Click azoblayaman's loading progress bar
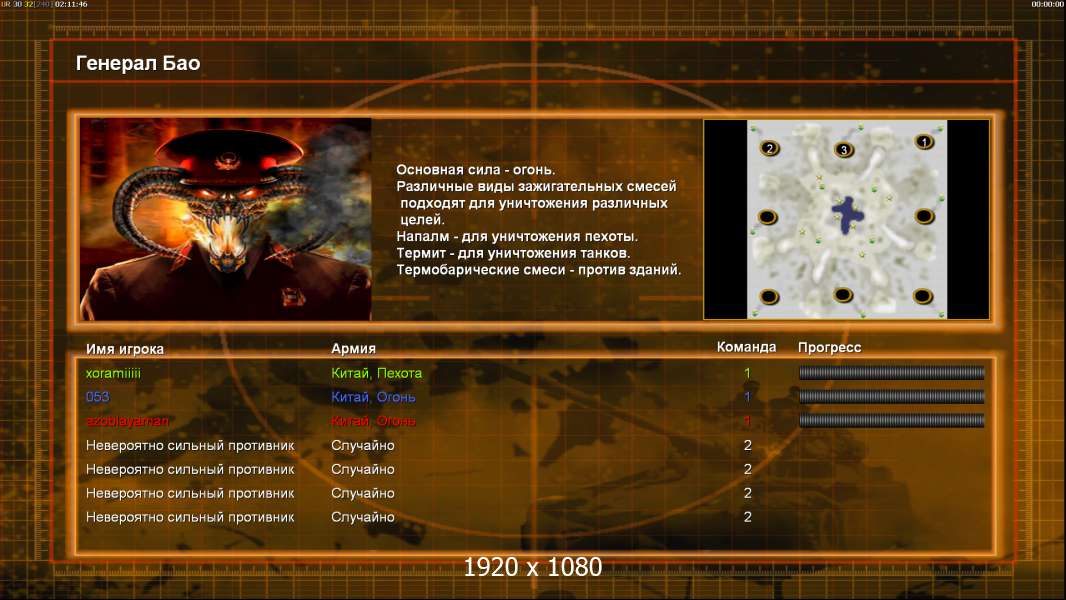The width and height of the screenshot is (1066, 600). [891, 421]
